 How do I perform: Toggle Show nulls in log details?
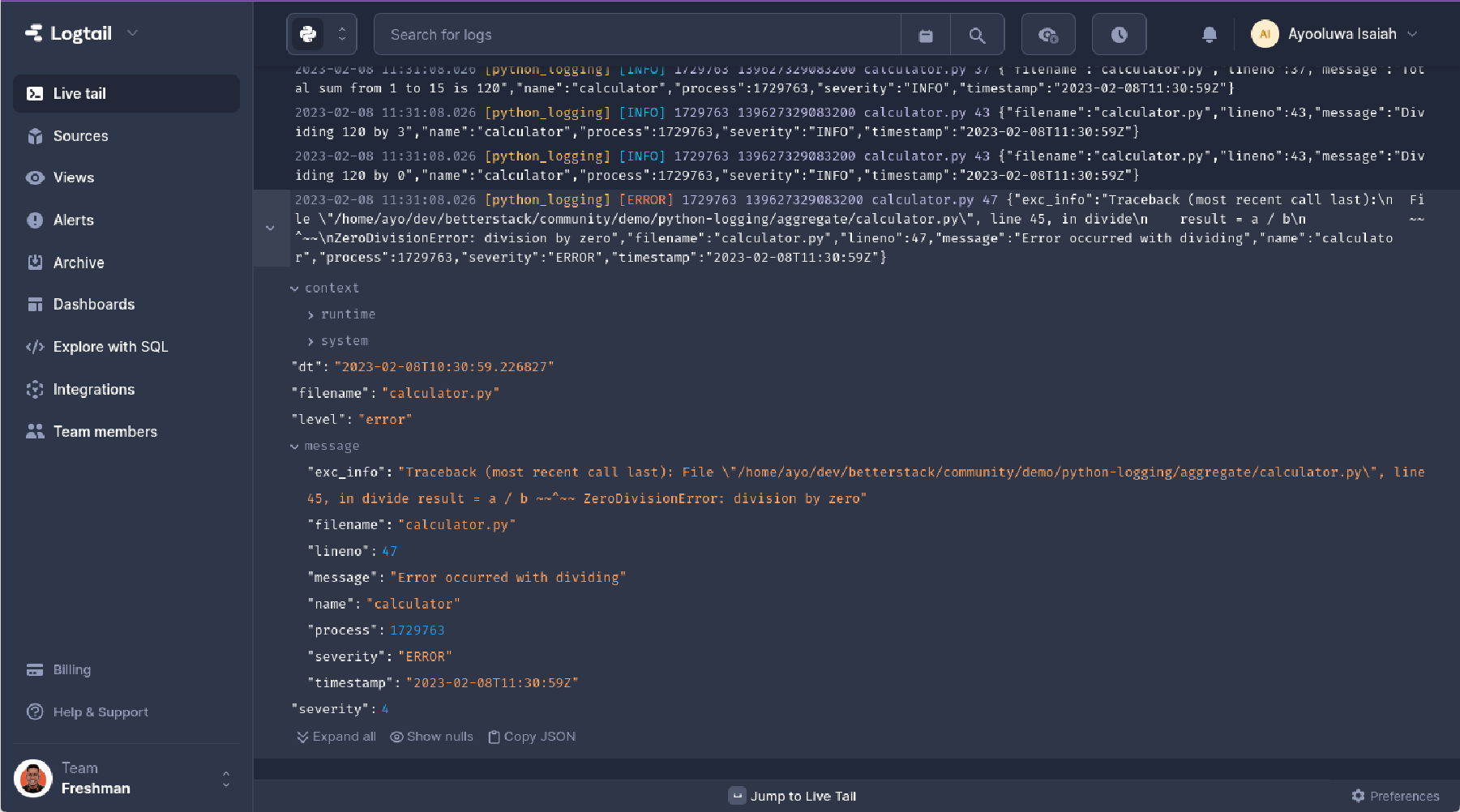pos(431,737)
